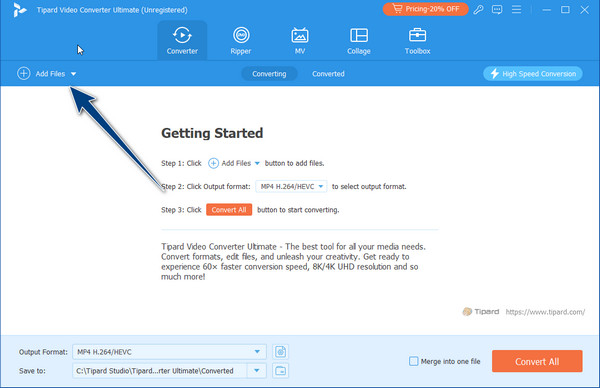
Task: Maximize the Tipard window
Action: point(565,10)
